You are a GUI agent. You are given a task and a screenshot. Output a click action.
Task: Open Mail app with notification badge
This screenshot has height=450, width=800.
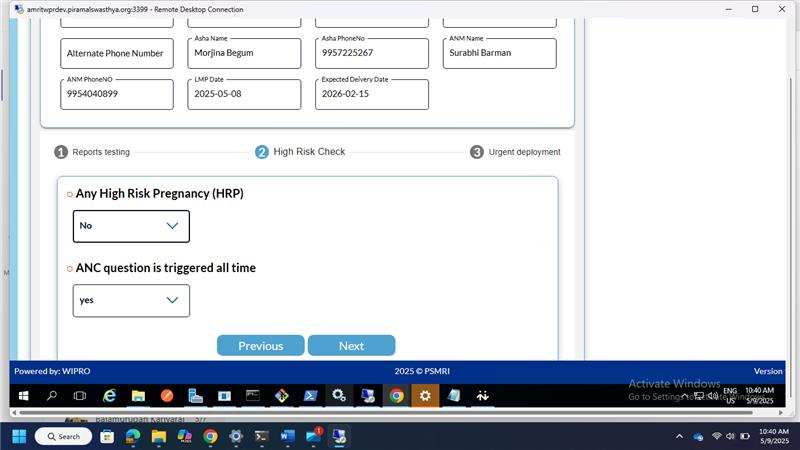(x=313, y=436)
